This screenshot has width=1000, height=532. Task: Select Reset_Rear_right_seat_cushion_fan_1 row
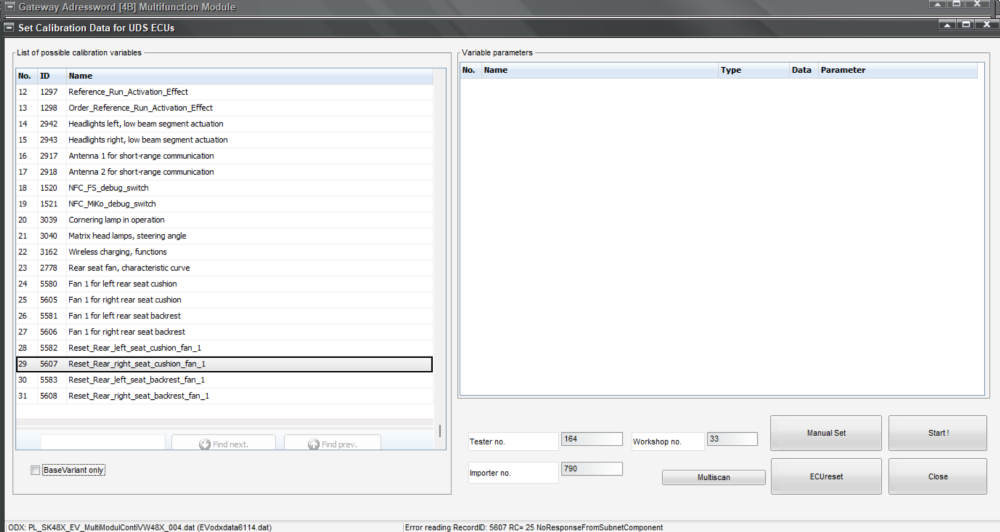point(224,364)
